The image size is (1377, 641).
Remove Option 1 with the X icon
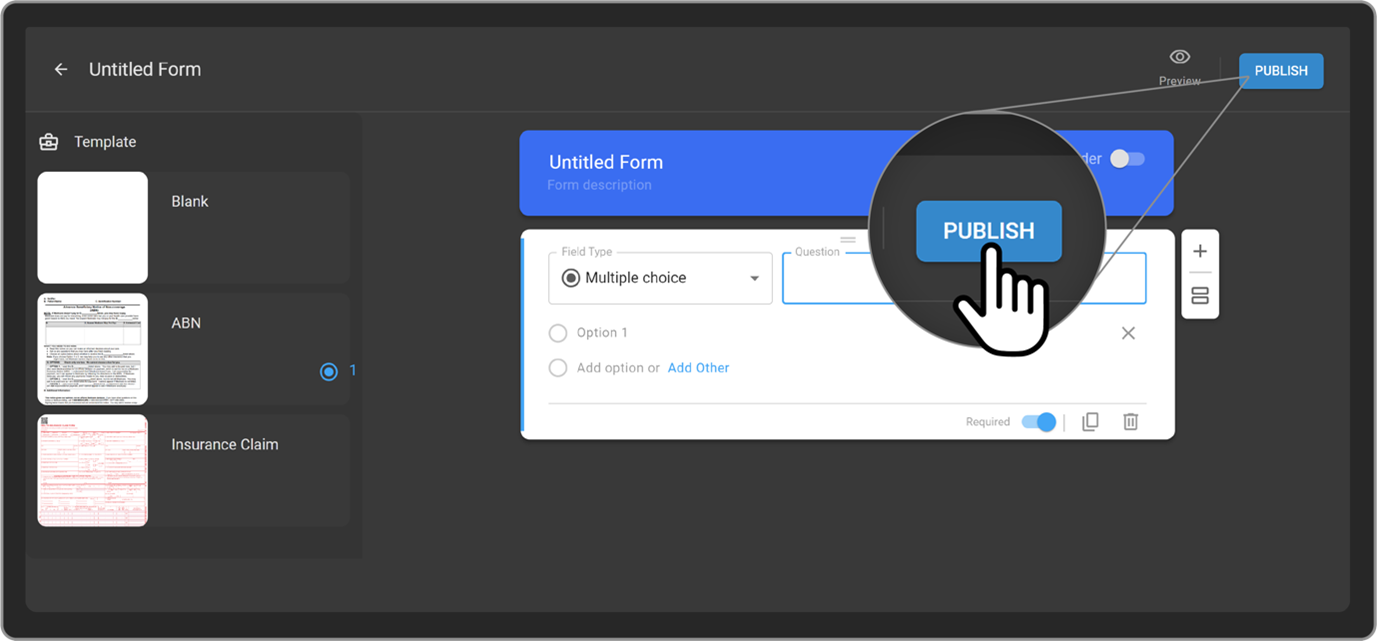coord(1128,333)
